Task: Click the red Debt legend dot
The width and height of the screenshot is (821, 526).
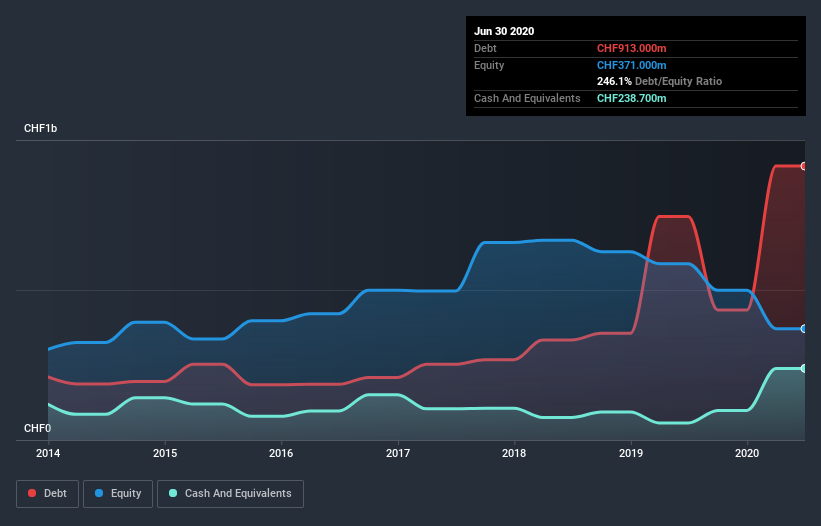Action: pos(32,493)
